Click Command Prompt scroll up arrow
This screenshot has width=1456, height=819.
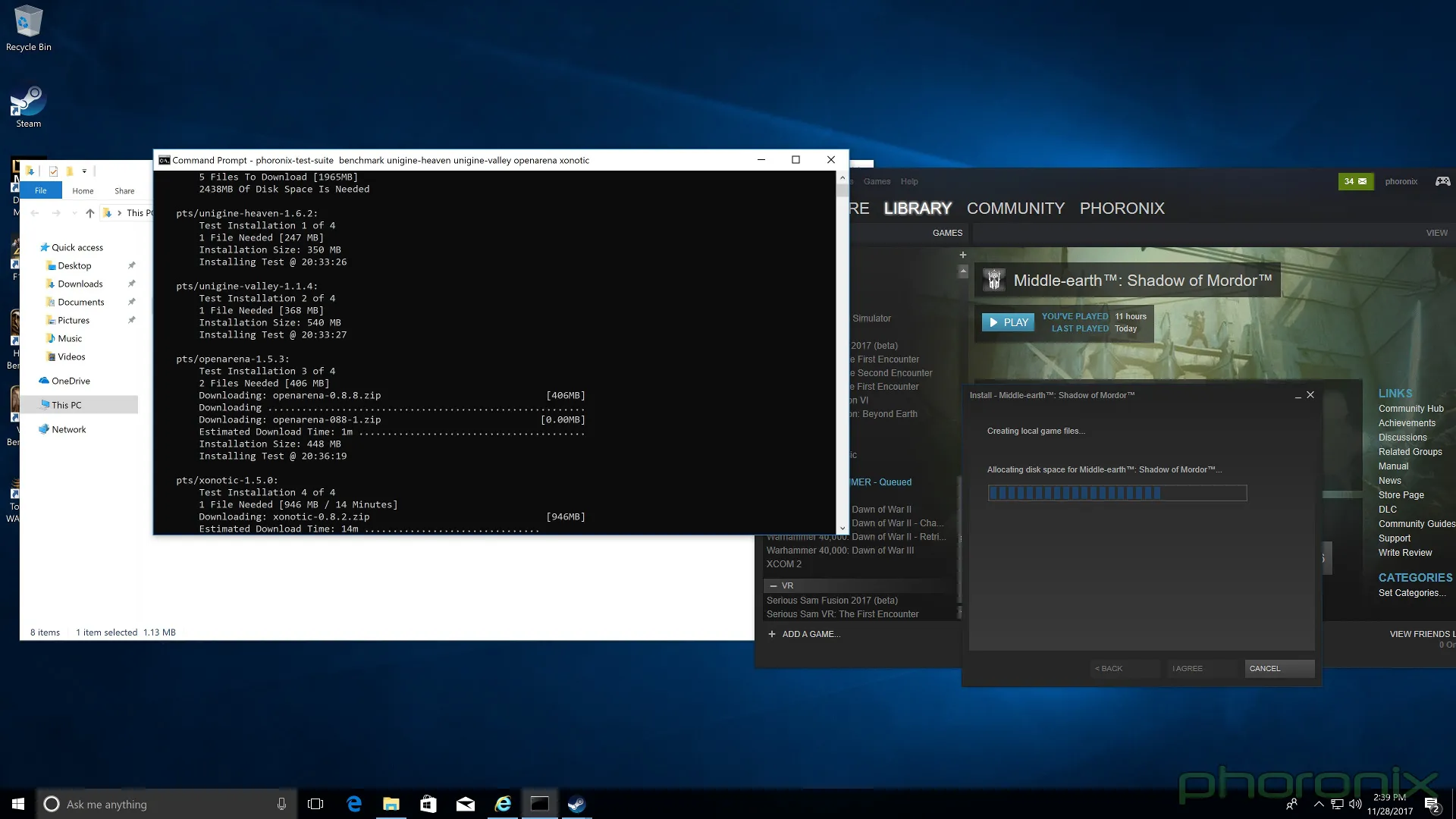click(x=842, y=177)
